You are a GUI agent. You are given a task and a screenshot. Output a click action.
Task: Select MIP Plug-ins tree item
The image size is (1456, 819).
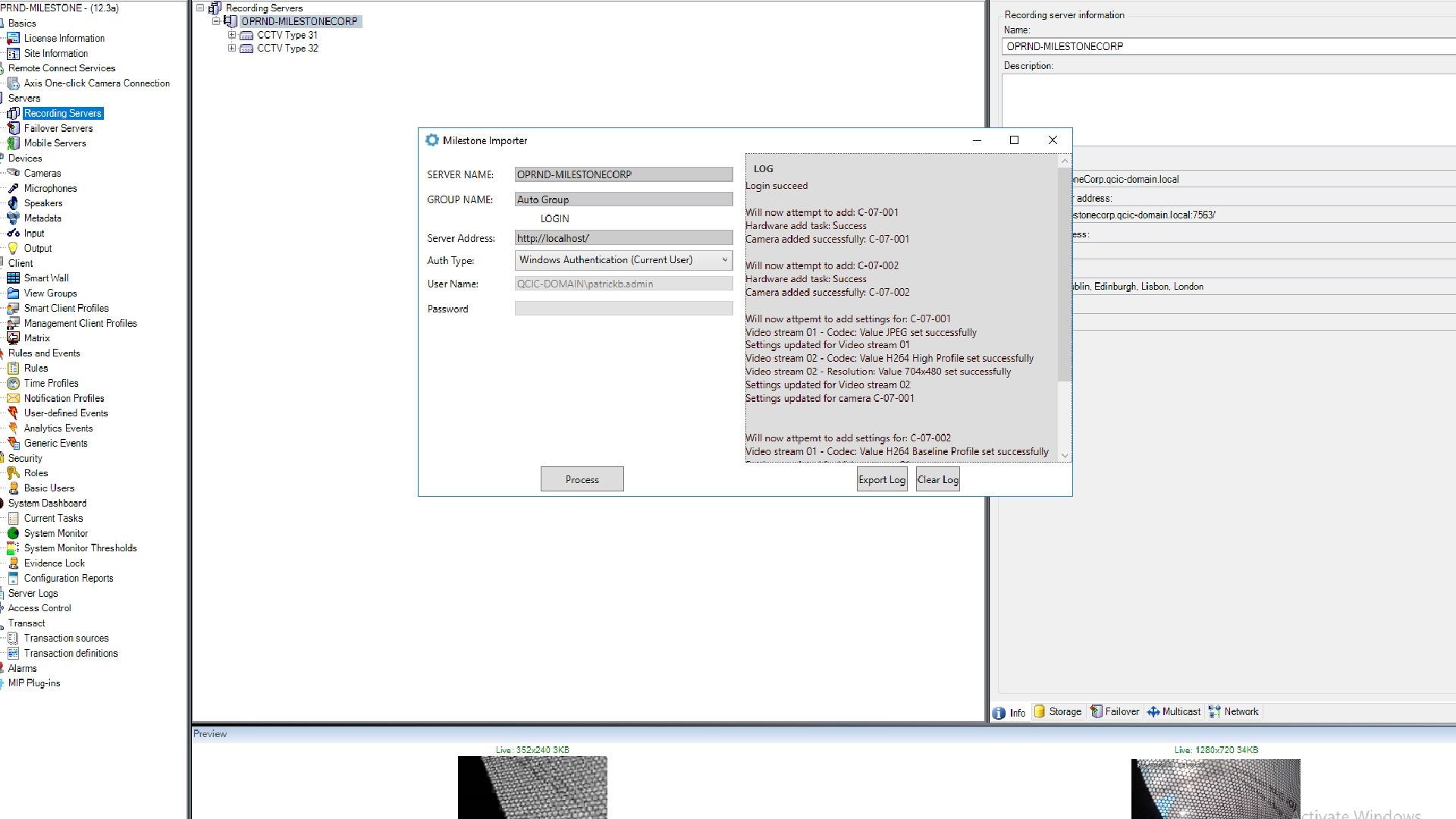point(34,683)
